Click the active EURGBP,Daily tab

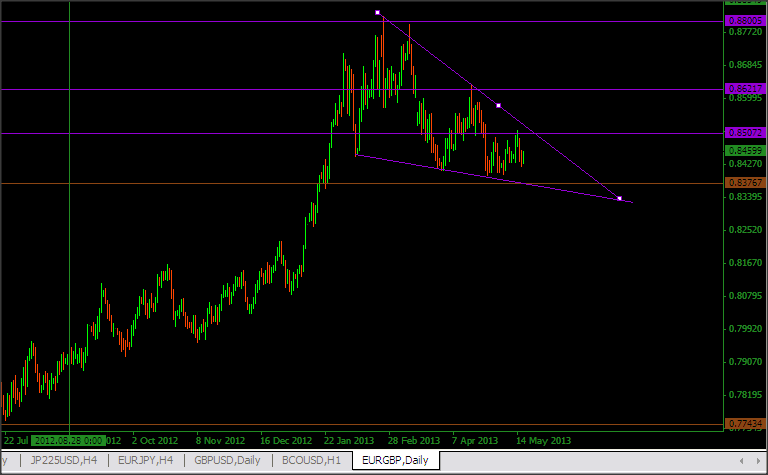(x=394, y=460)
